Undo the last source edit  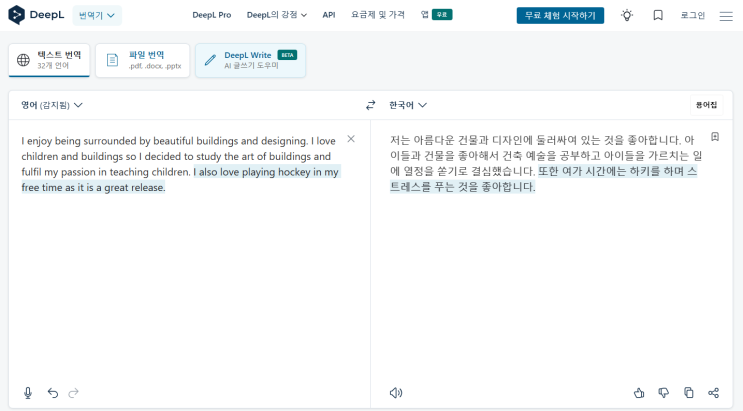[53, 393]
